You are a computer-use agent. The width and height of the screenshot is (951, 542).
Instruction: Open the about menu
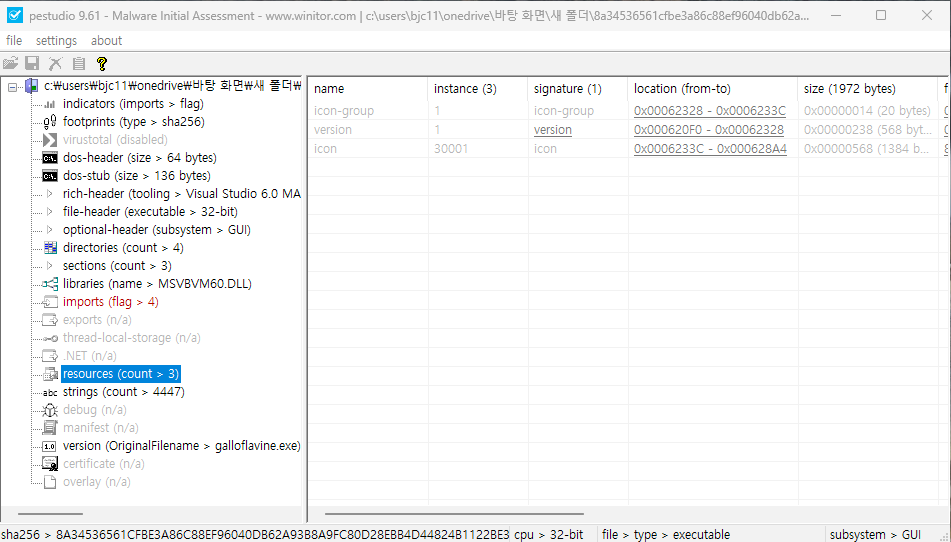point(106,41)
